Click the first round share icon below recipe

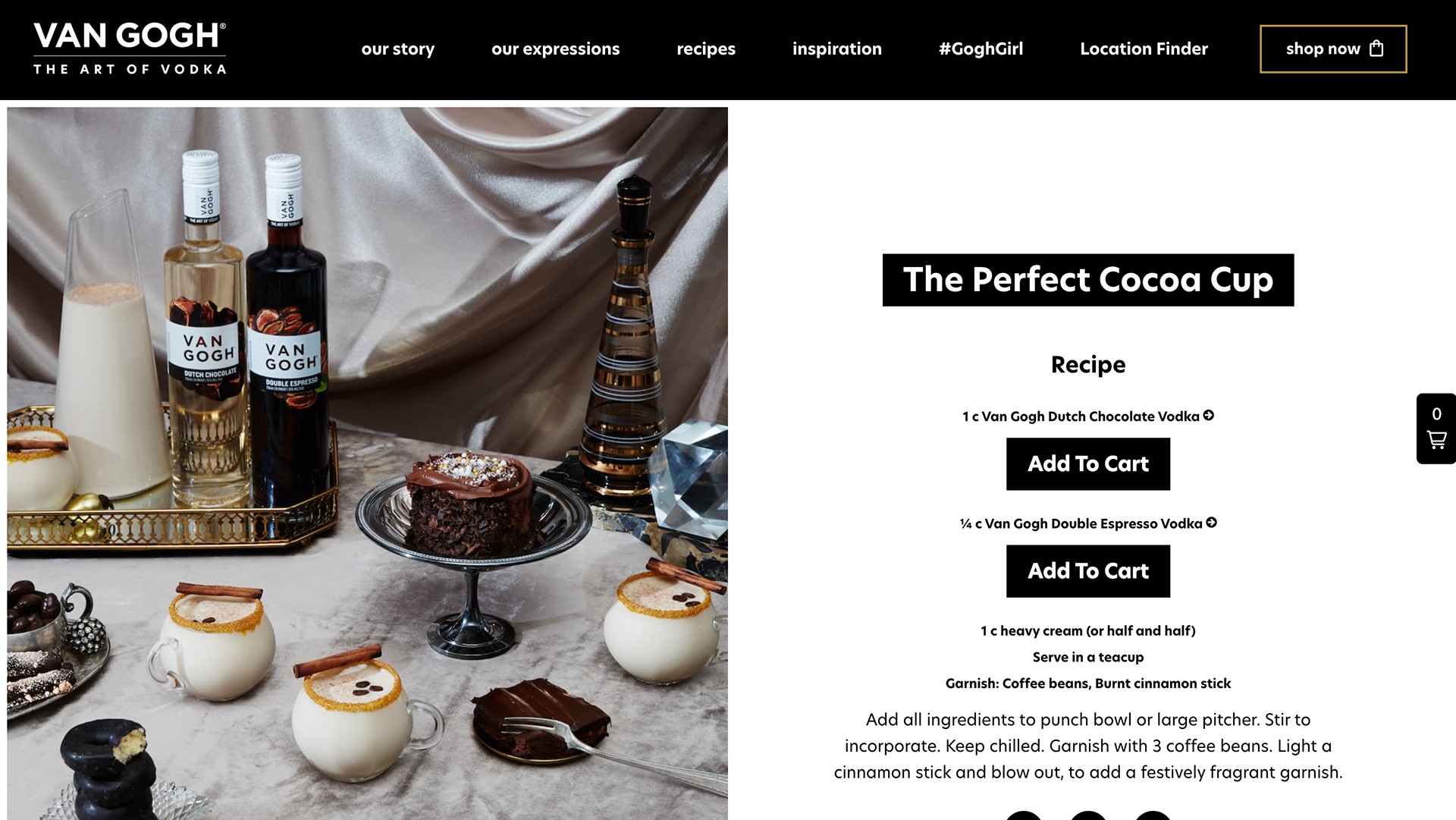point(1024,815)
